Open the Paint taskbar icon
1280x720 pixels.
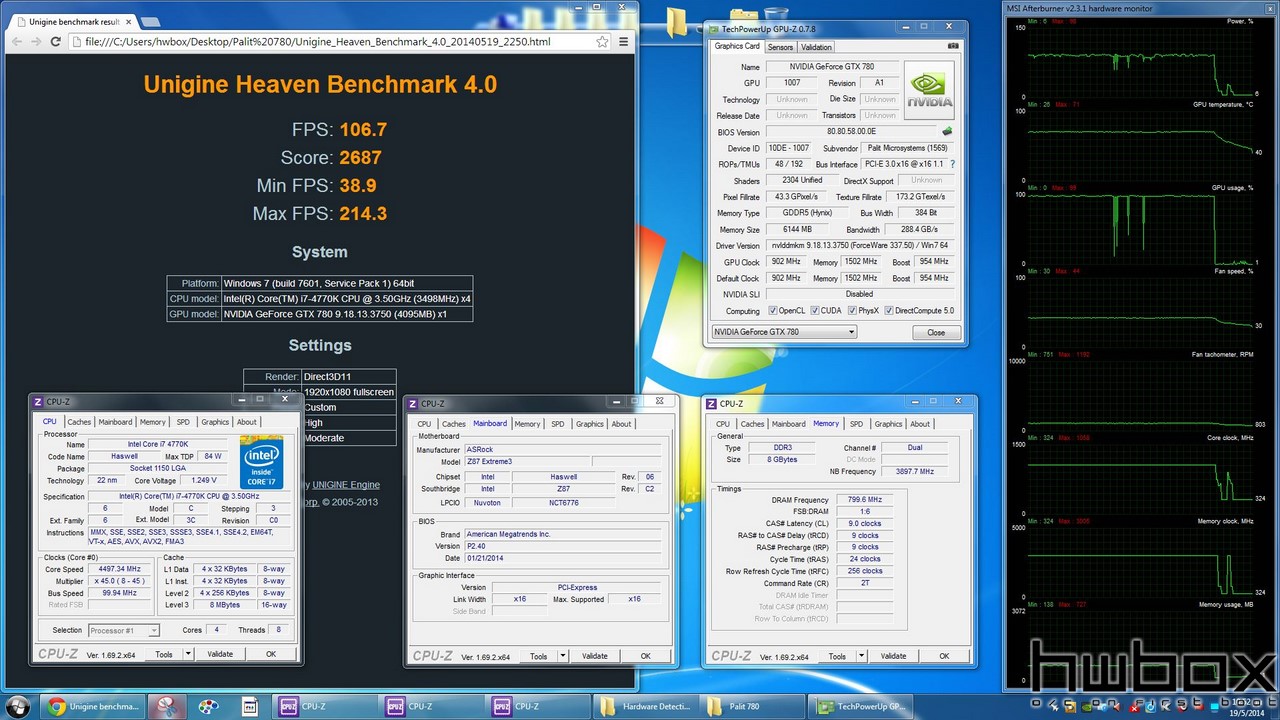208,706
